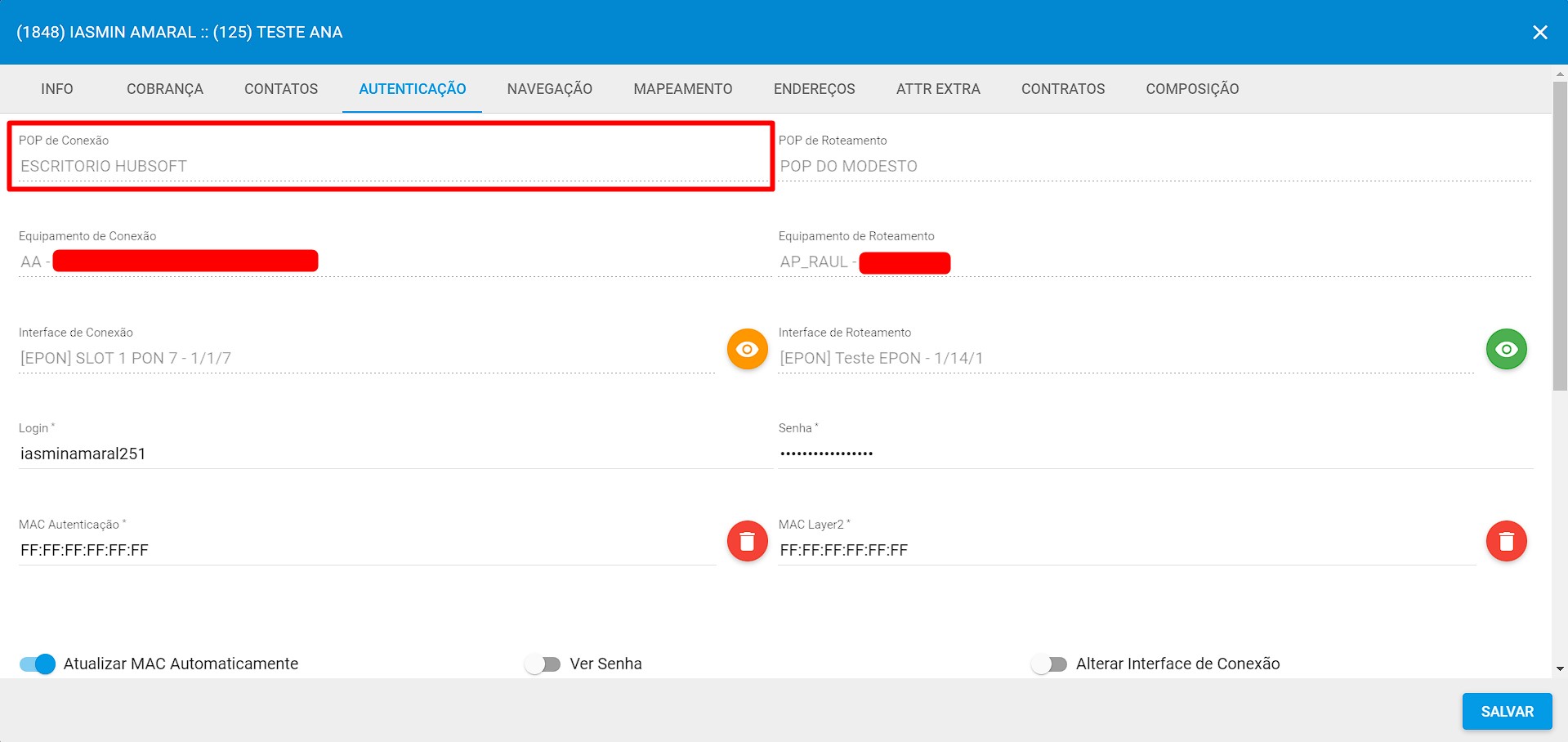Image resolution: width=1568 pixels, height=742 pixels.
Task: Click the SALVAR button
Action: 1507,712
